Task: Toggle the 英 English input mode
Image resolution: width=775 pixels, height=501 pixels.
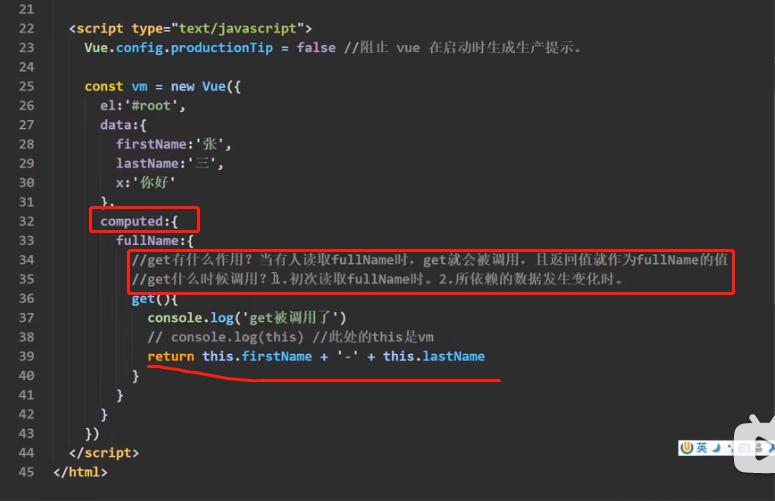Action: (701, 448)
